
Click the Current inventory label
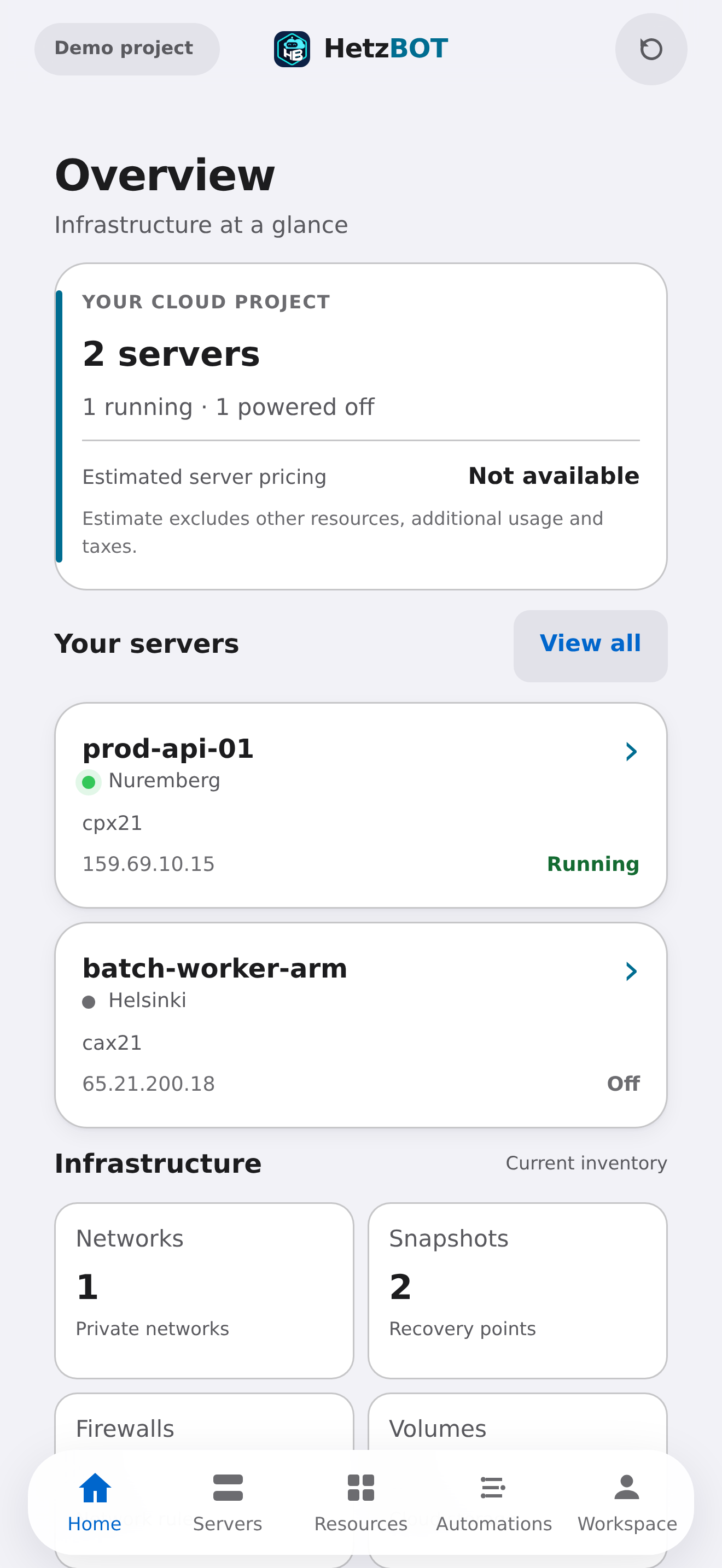pos(586,1163)
